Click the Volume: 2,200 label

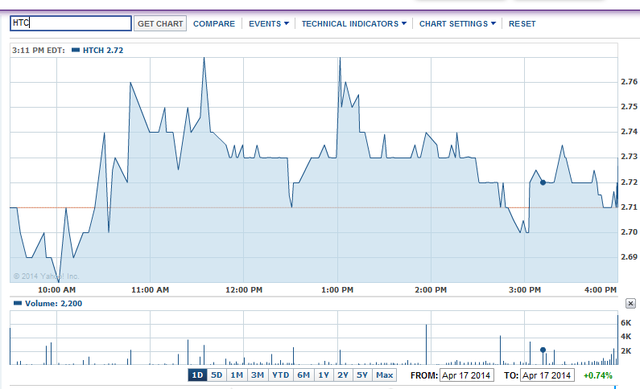click(x=53, y=303)
